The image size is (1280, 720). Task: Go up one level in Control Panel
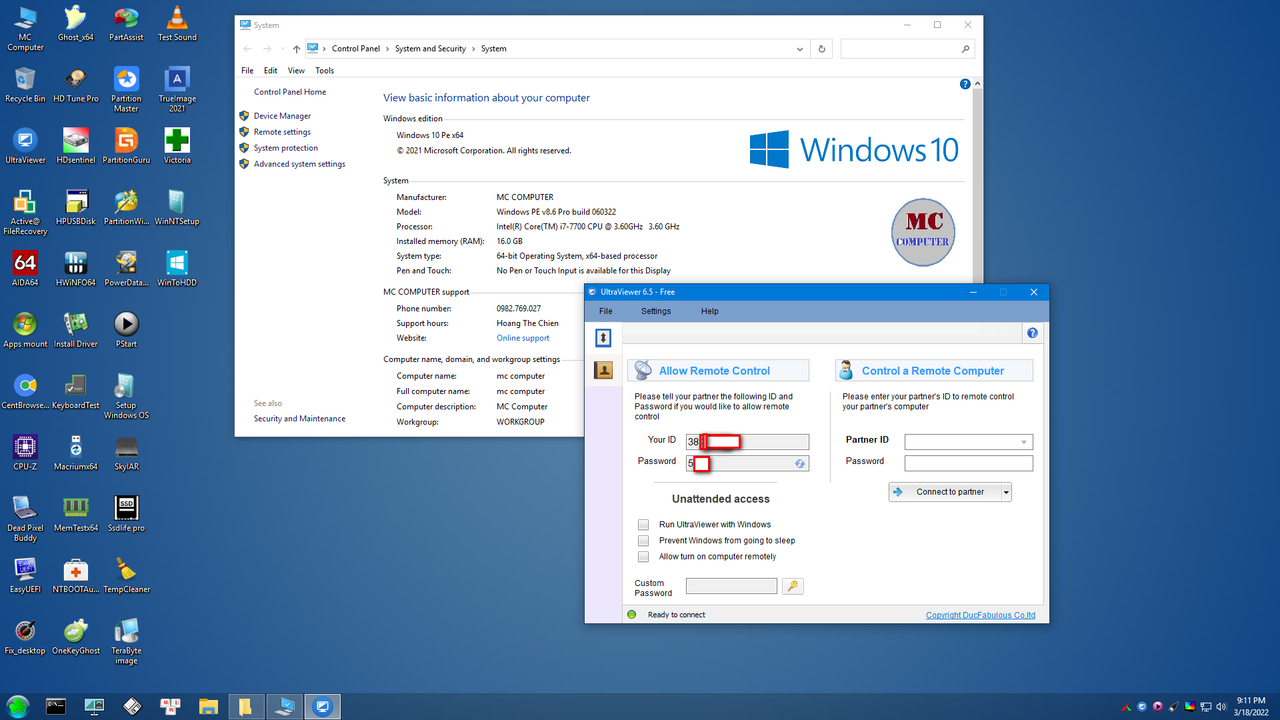[296, 48]
